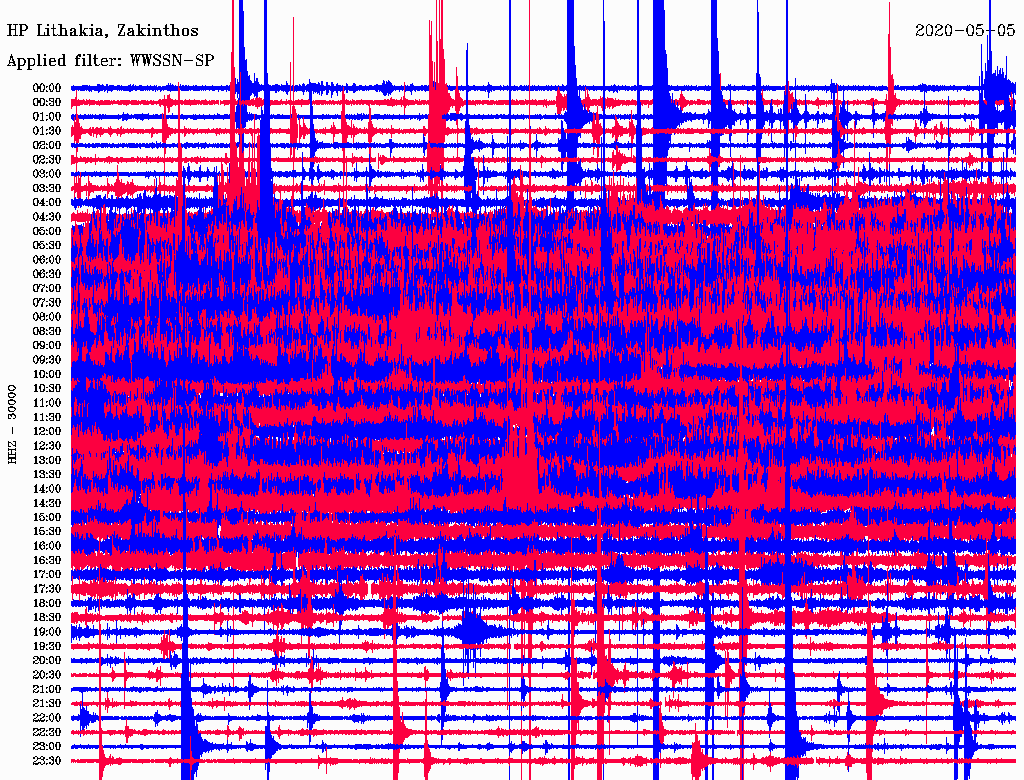Viewport: 1024px width, 780px height.
Task: Select the 15:00 time row label
Action: point(47,517)
